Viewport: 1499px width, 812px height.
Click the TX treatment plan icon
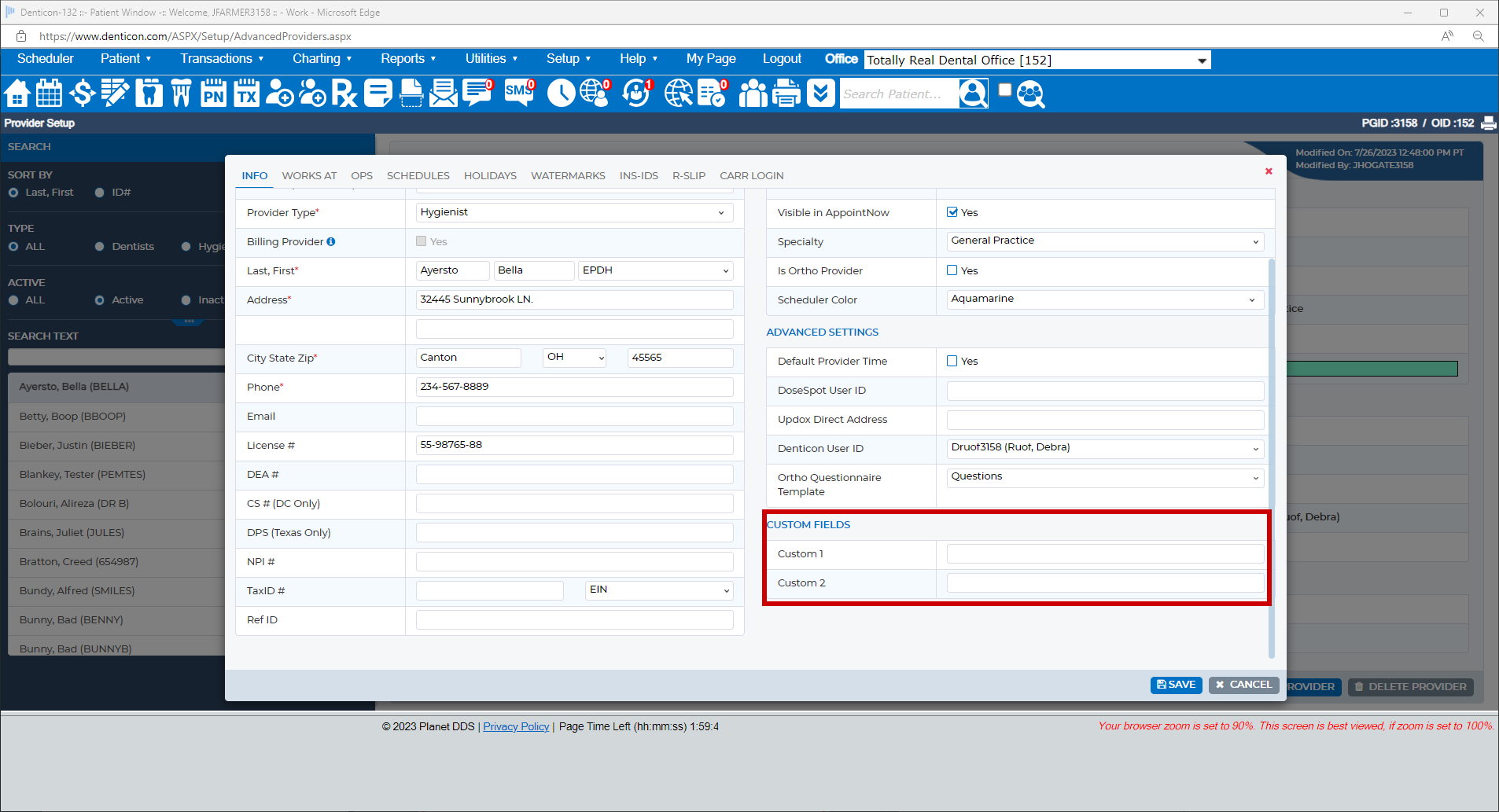[246, 94]
